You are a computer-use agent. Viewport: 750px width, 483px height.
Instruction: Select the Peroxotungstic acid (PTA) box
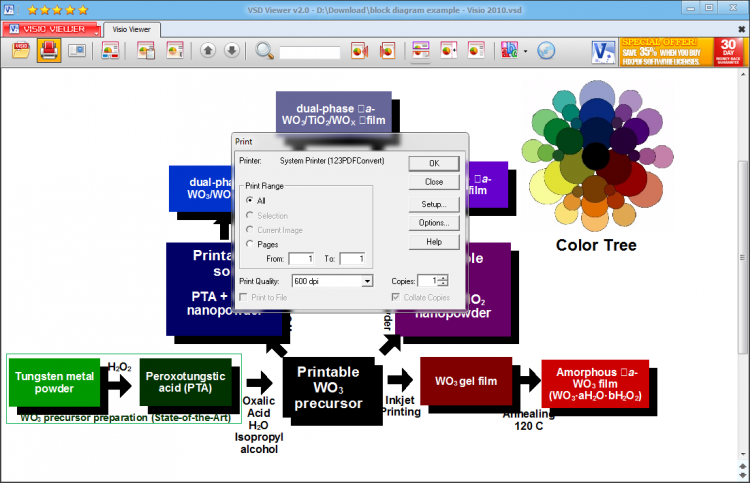point(186,382)
